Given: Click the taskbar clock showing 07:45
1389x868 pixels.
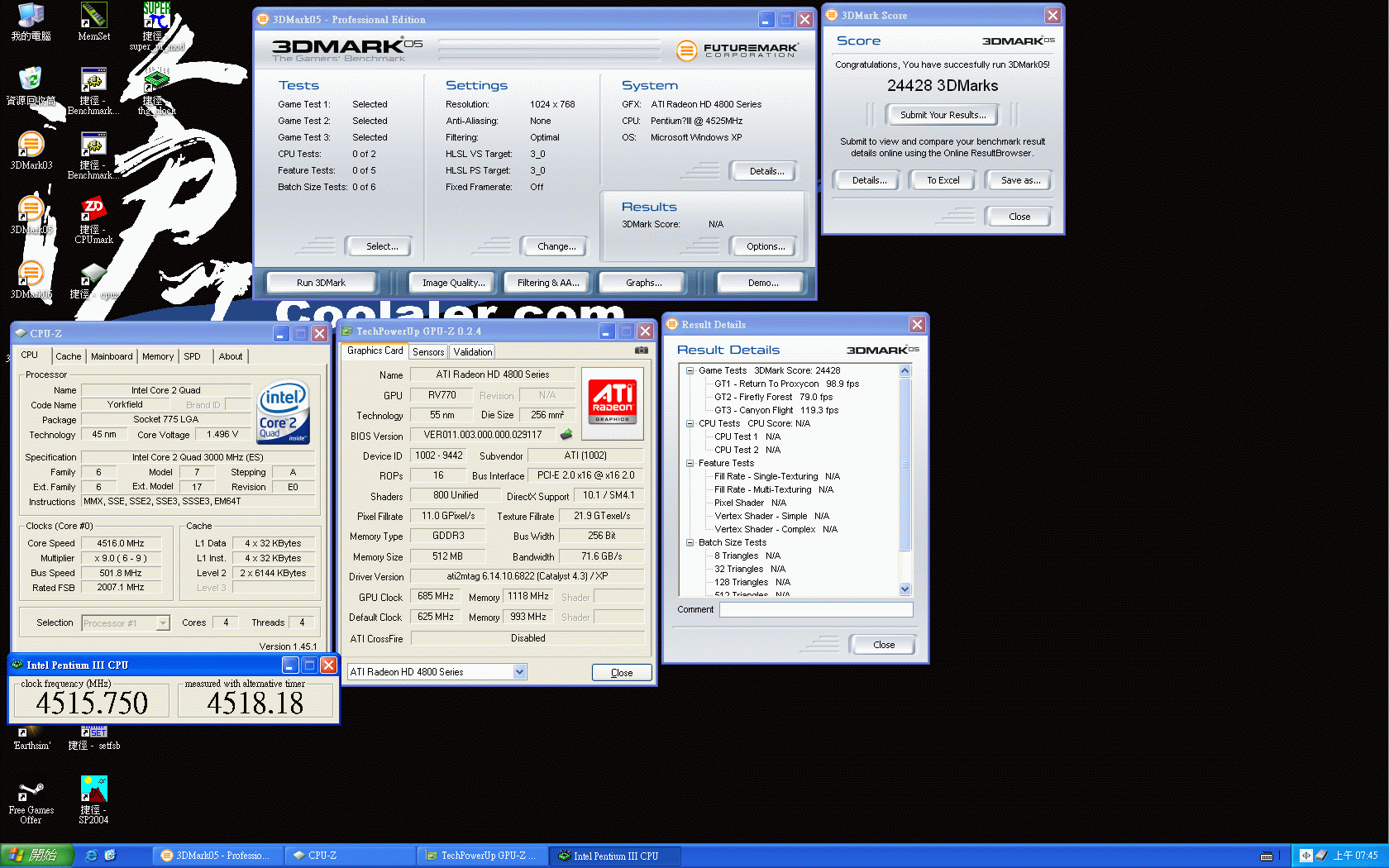Looking at the screenshot, I should click(x=1355, y=856).
